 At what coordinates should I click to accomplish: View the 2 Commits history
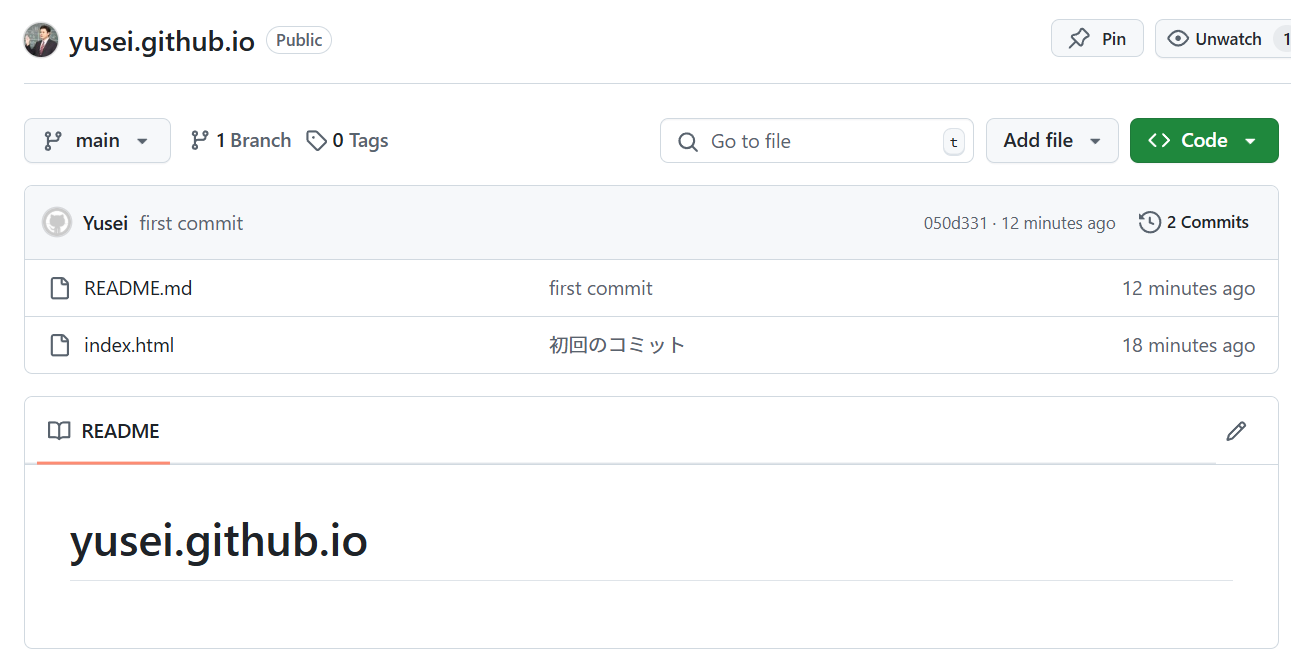click(1207, 222)
